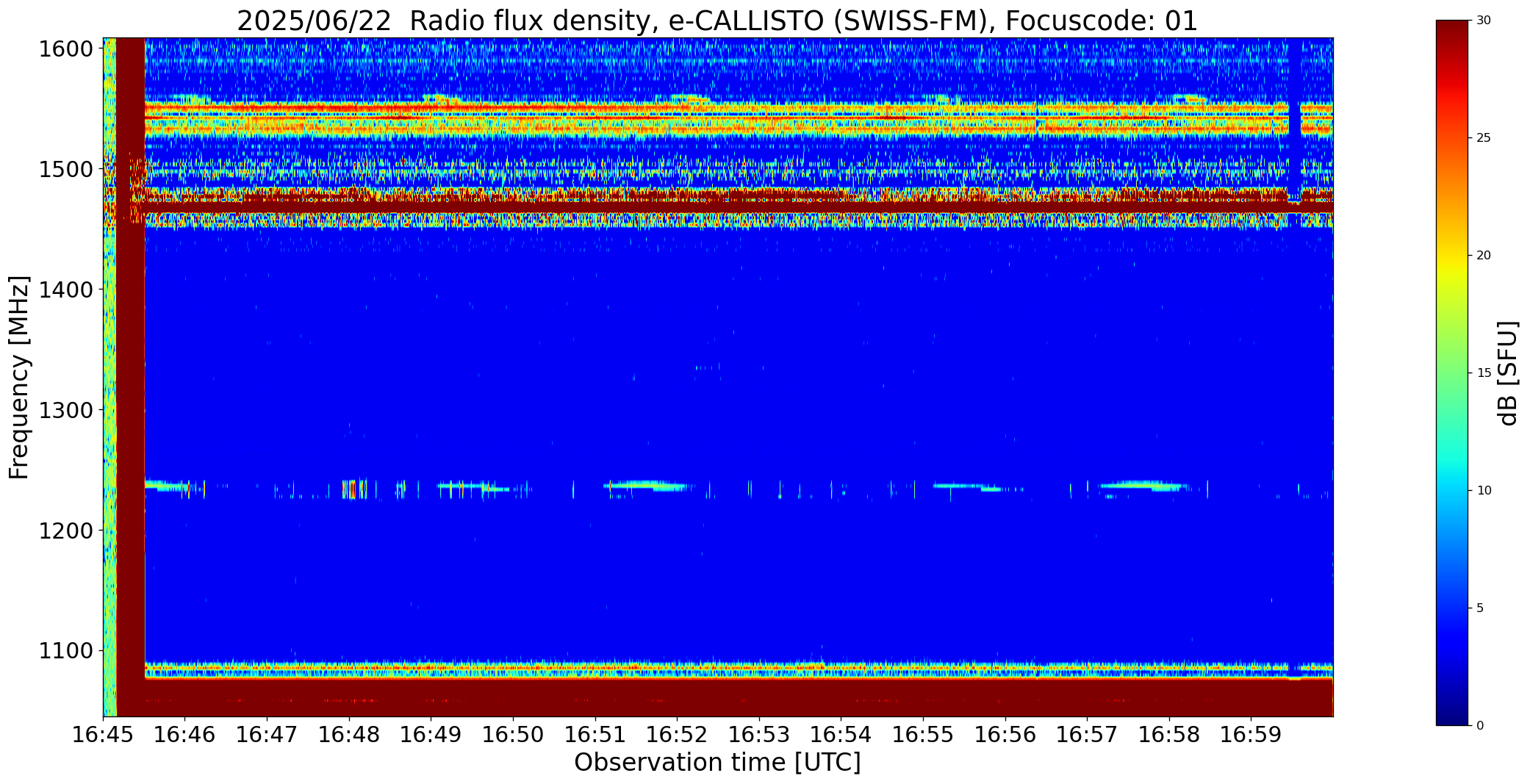Click the 16:49 time tick label
The image size is (1530, 784).
(431, 735)
